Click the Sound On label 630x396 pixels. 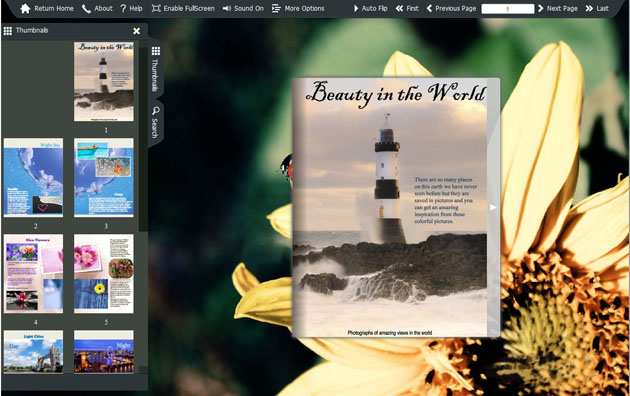[249, 8]
